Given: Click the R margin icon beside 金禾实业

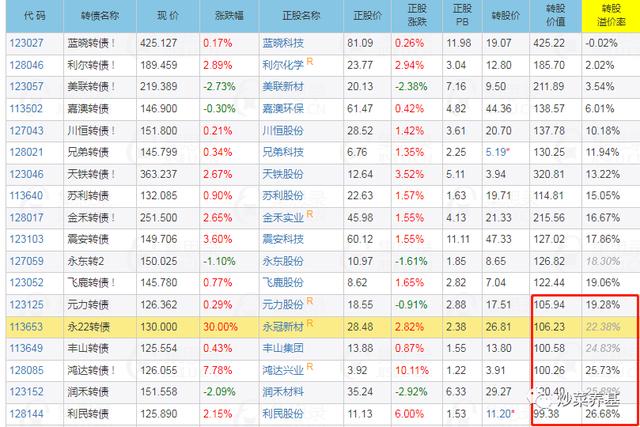Looking at the screenshot, I should point(310,214).
